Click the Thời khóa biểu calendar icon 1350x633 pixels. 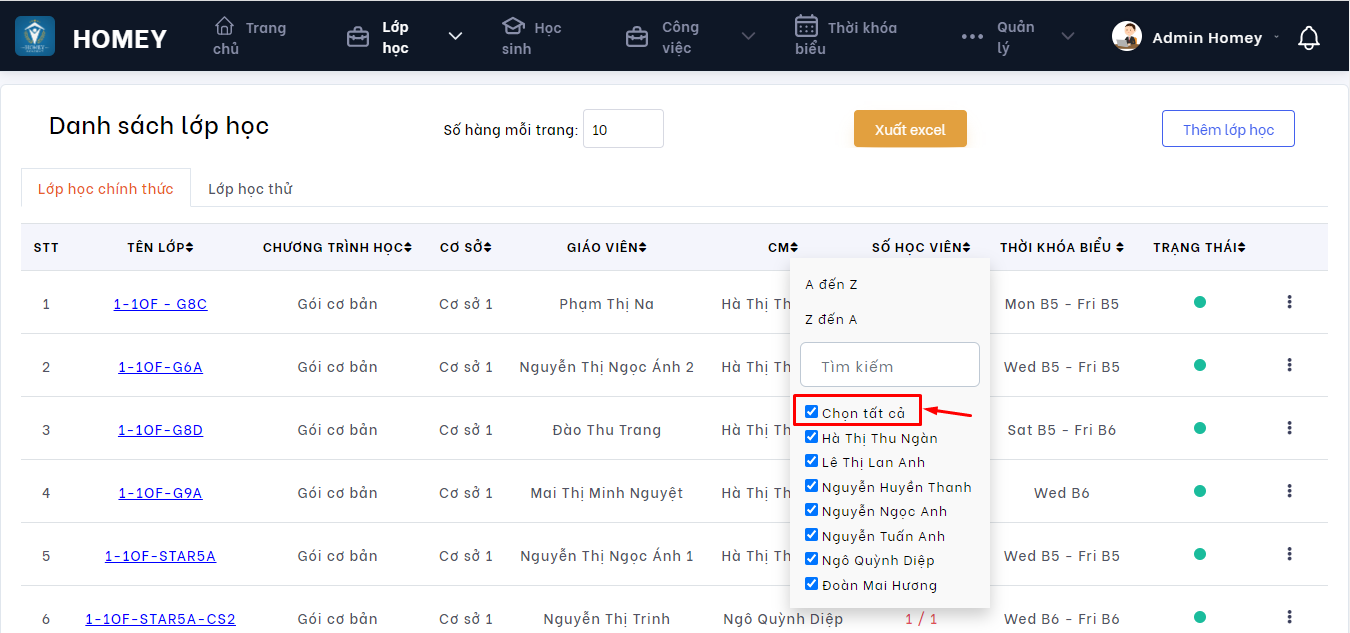(806, 26)
